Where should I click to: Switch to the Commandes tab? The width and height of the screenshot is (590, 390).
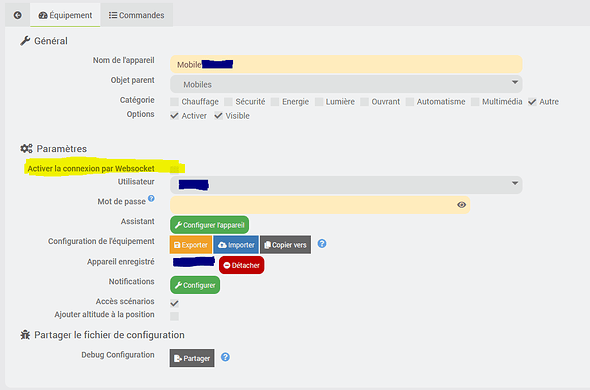137,15
